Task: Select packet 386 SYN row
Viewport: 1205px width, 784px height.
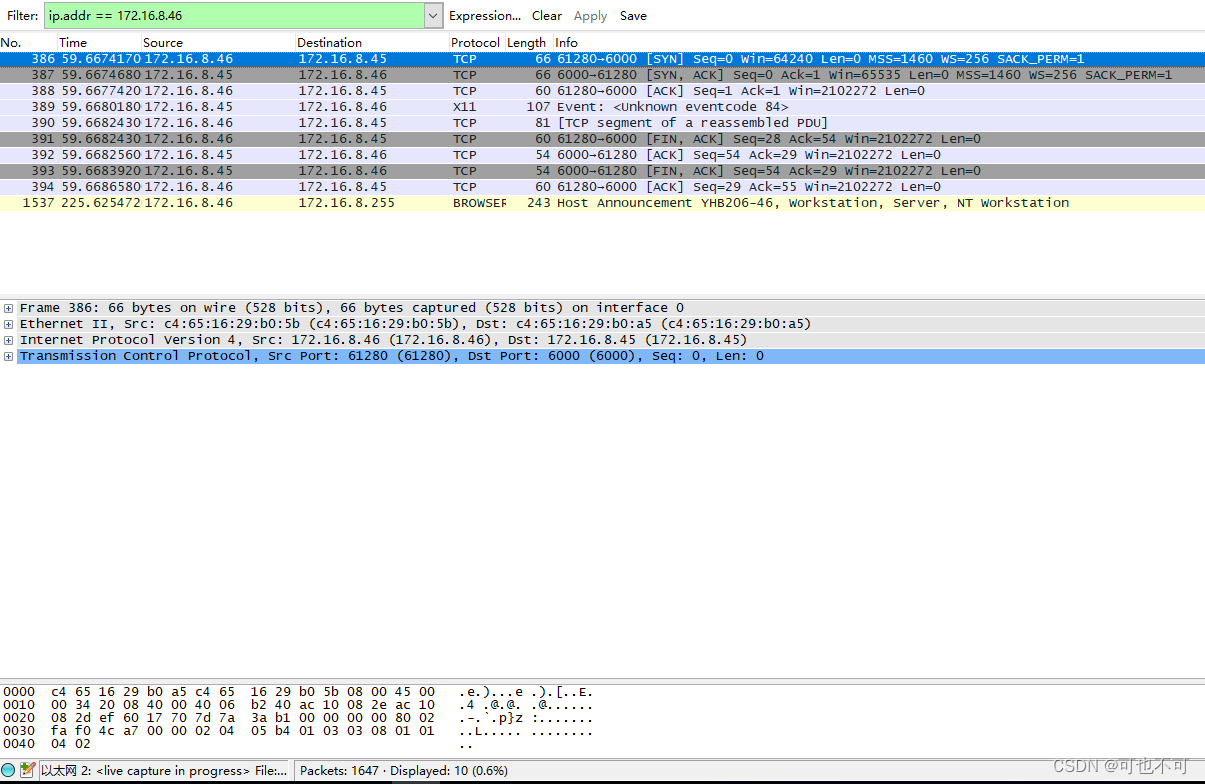Action: click(602, 59)
